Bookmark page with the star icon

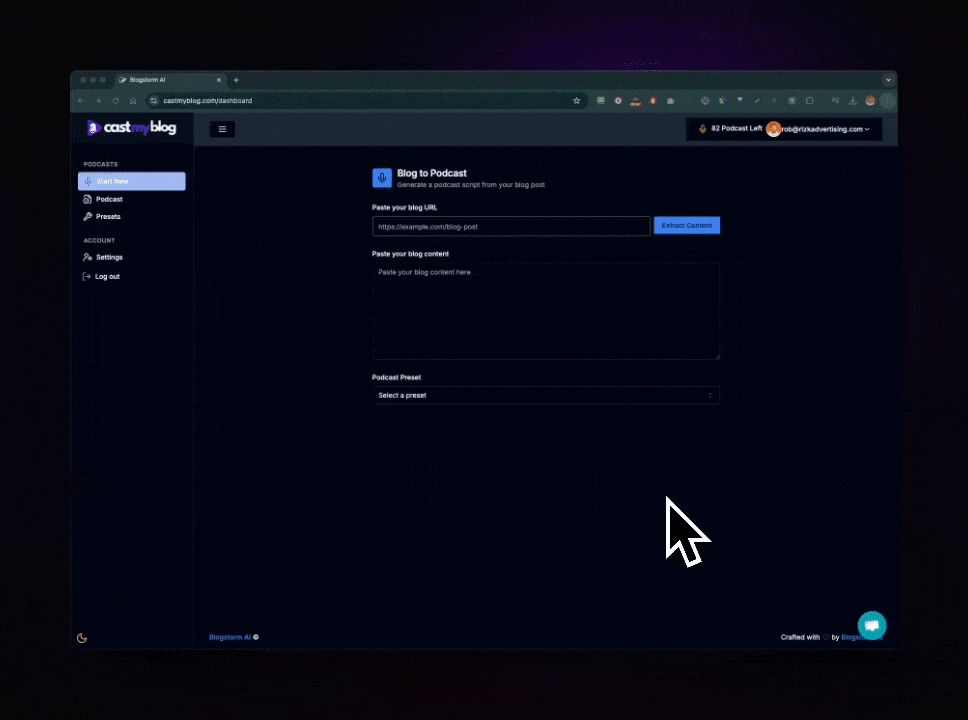coord(576,101)
